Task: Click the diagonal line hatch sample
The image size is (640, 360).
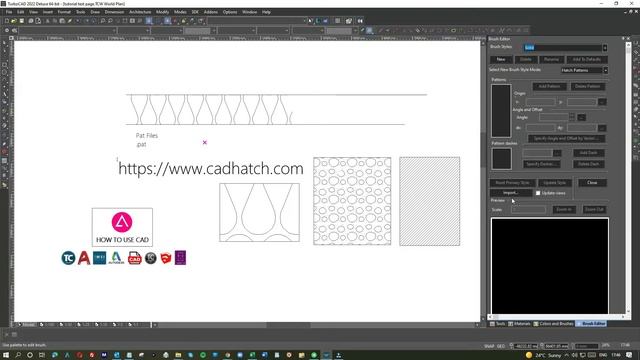Action: pos(429,201)
